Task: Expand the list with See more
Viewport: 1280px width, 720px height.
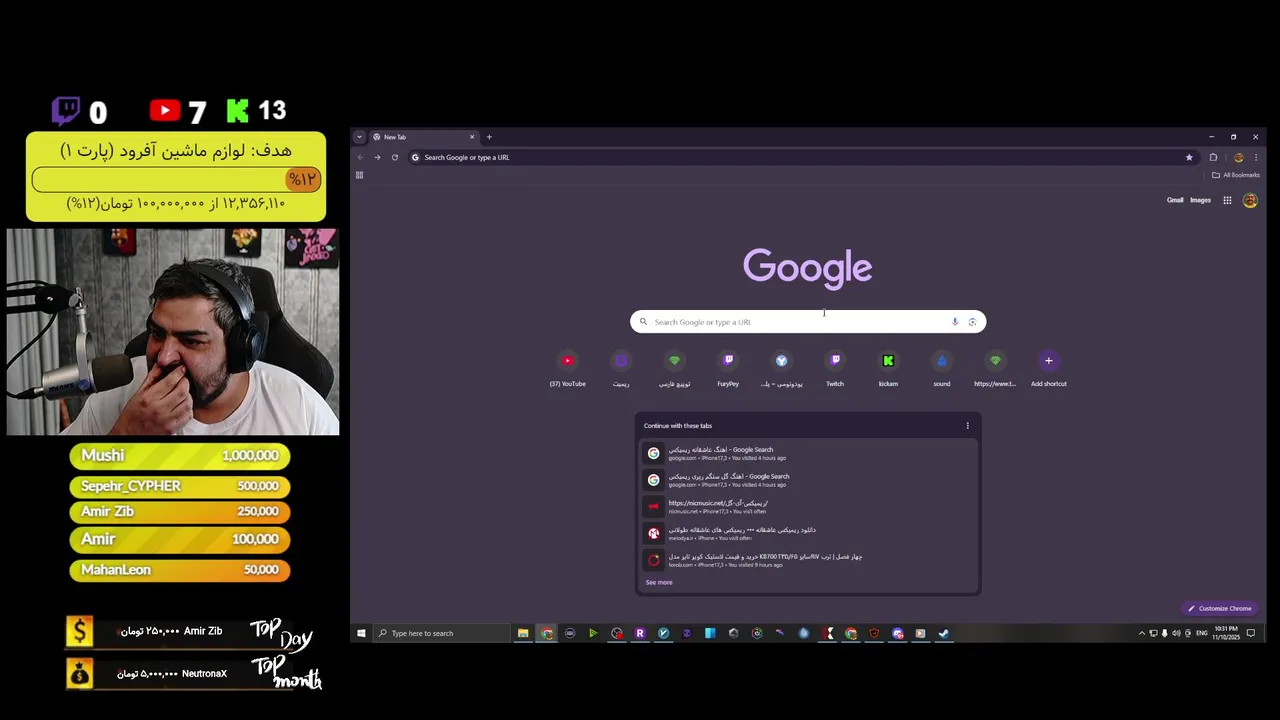Action: tap(659, 582)
